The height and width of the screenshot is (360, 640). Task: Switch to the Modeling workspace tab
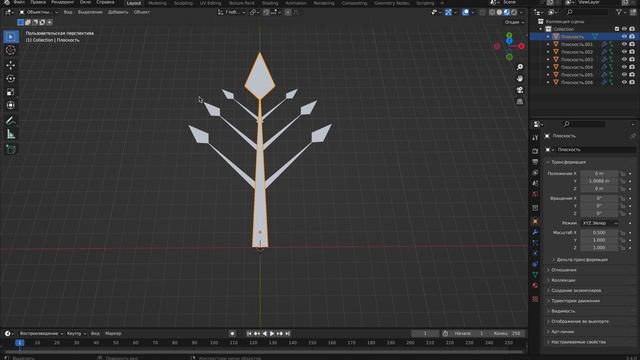(157, 3)
